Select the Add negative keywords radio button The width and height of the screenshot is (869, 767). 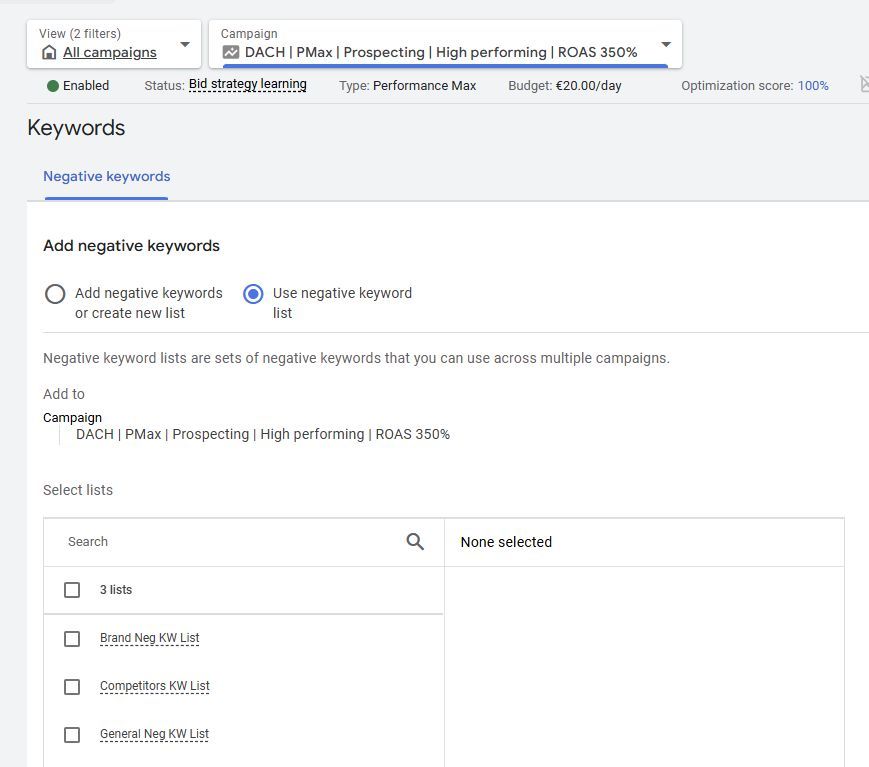[55, 294]
